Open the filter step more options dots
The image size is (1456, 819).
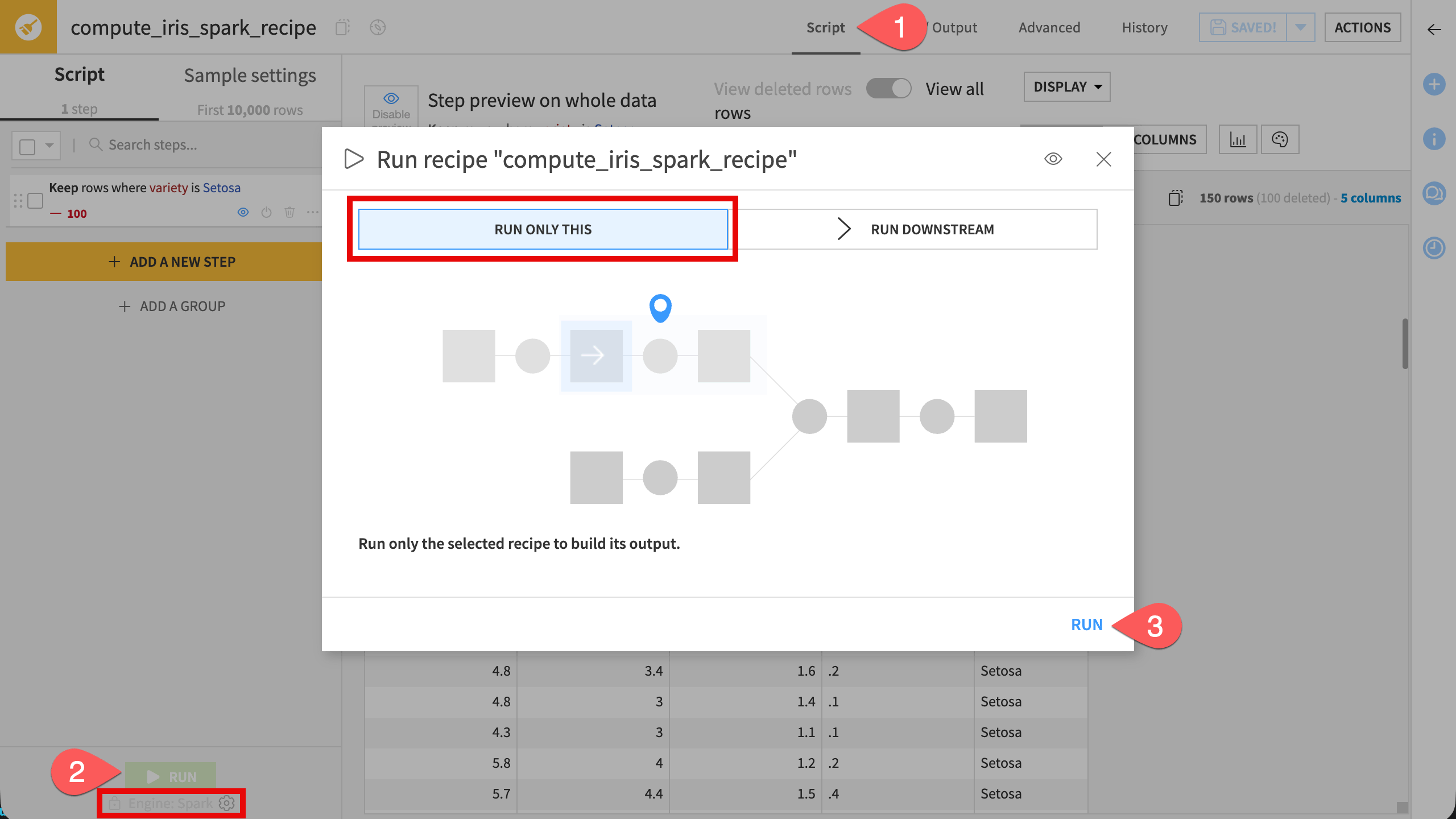(312, 213)
